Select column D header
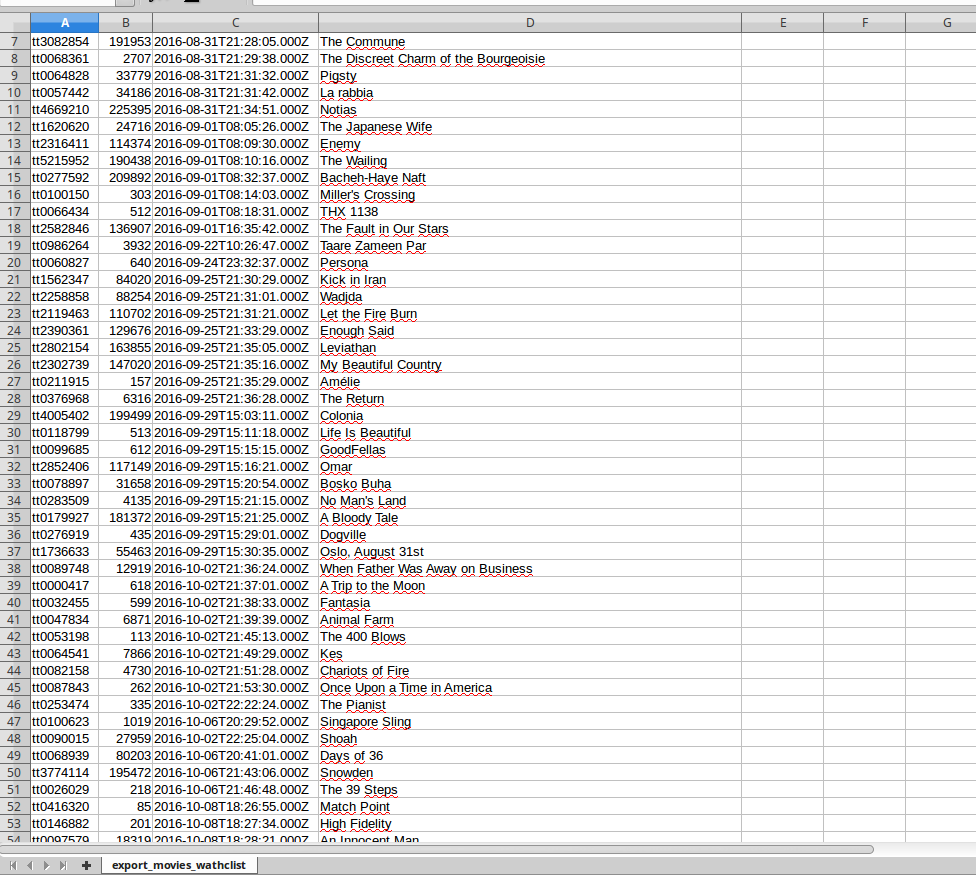The width and height of the screenshot is (976, 875). (530, 23)
